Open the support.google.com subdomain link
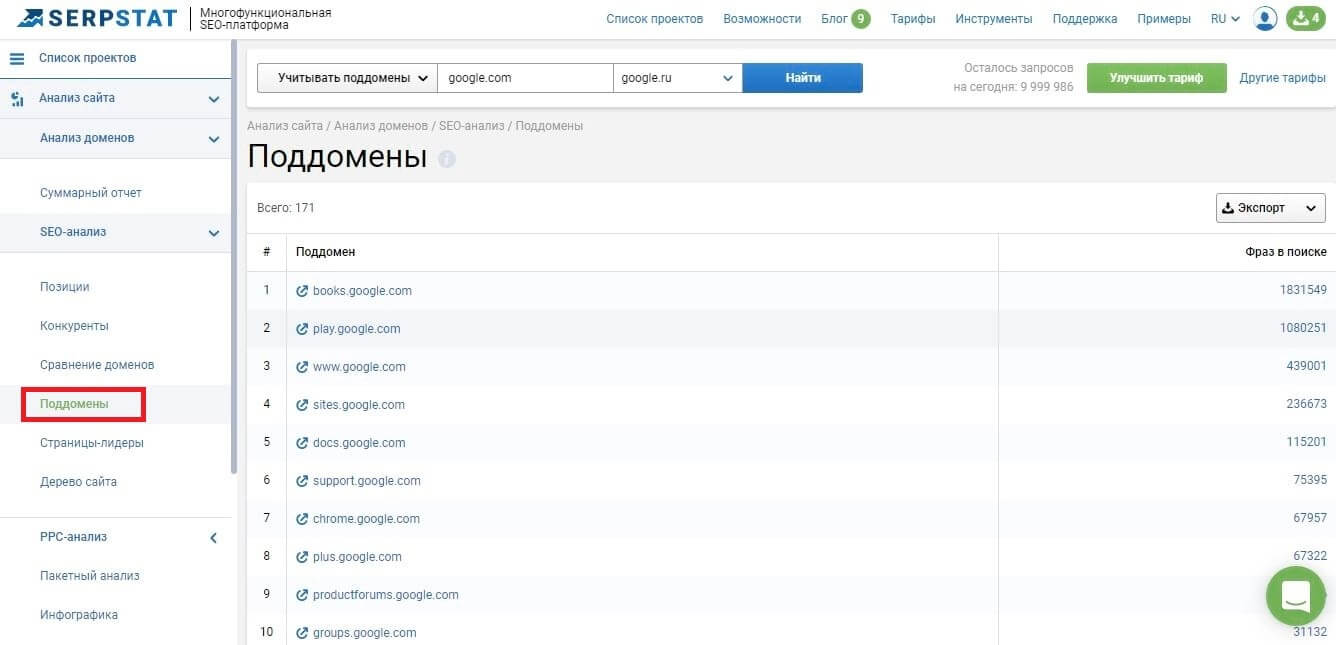1336x645 pixels. [367, 481]
